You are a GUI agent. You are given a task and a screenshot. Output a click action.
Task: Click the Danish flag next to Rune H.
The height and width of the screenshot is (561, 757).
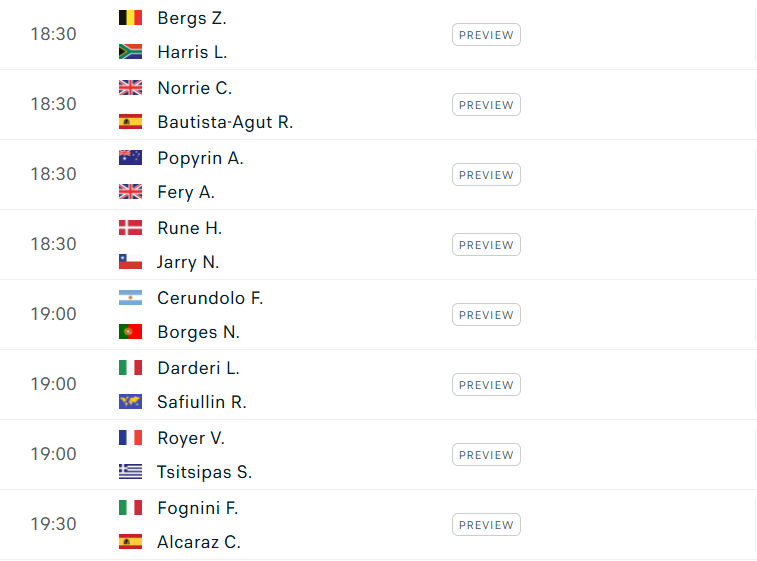[130, 228]
